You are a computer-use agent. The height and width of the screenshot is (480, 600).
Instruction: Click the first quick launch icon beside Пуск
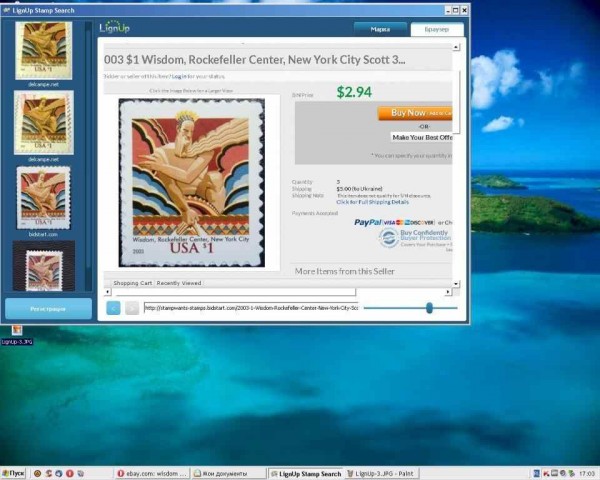(x=37, y=473)
